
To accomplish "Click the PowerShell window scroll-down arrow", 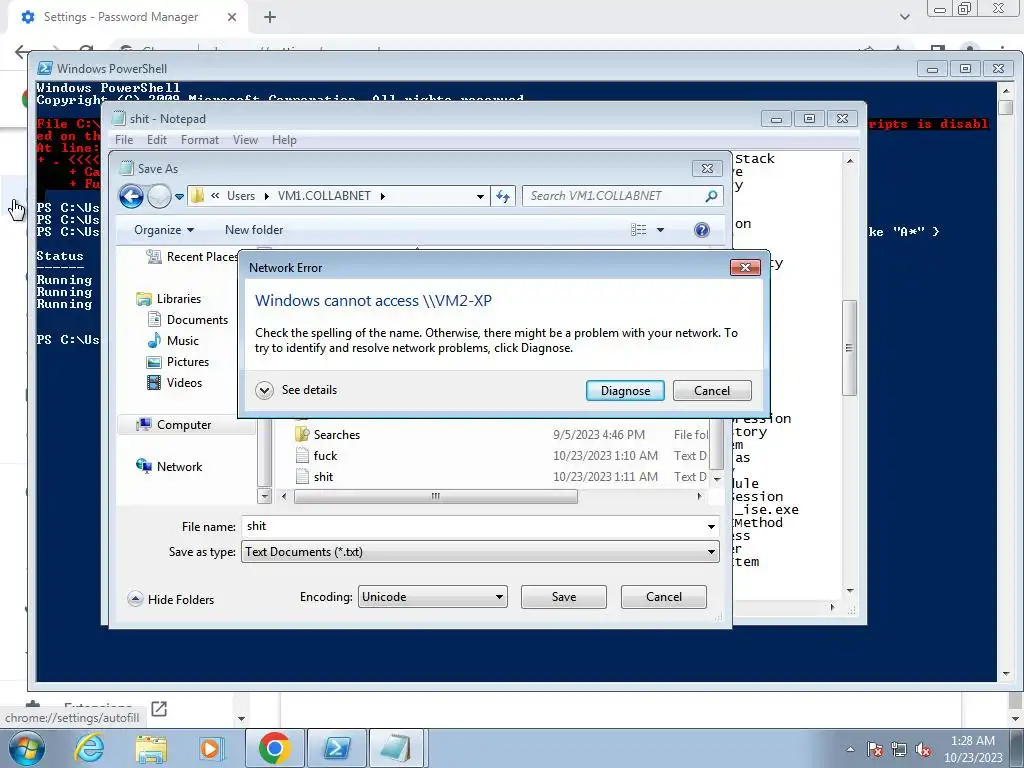I will [1006, 673].
